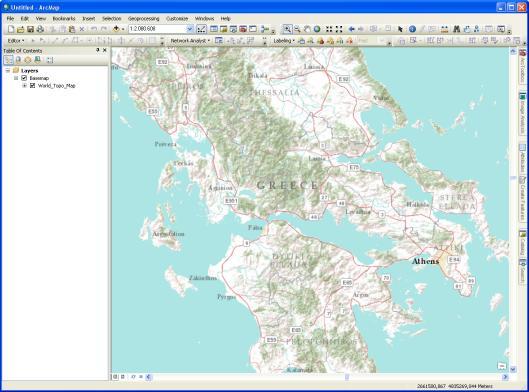Select the Zoom Out tool
529x392 pixels.
pos(297,29)
